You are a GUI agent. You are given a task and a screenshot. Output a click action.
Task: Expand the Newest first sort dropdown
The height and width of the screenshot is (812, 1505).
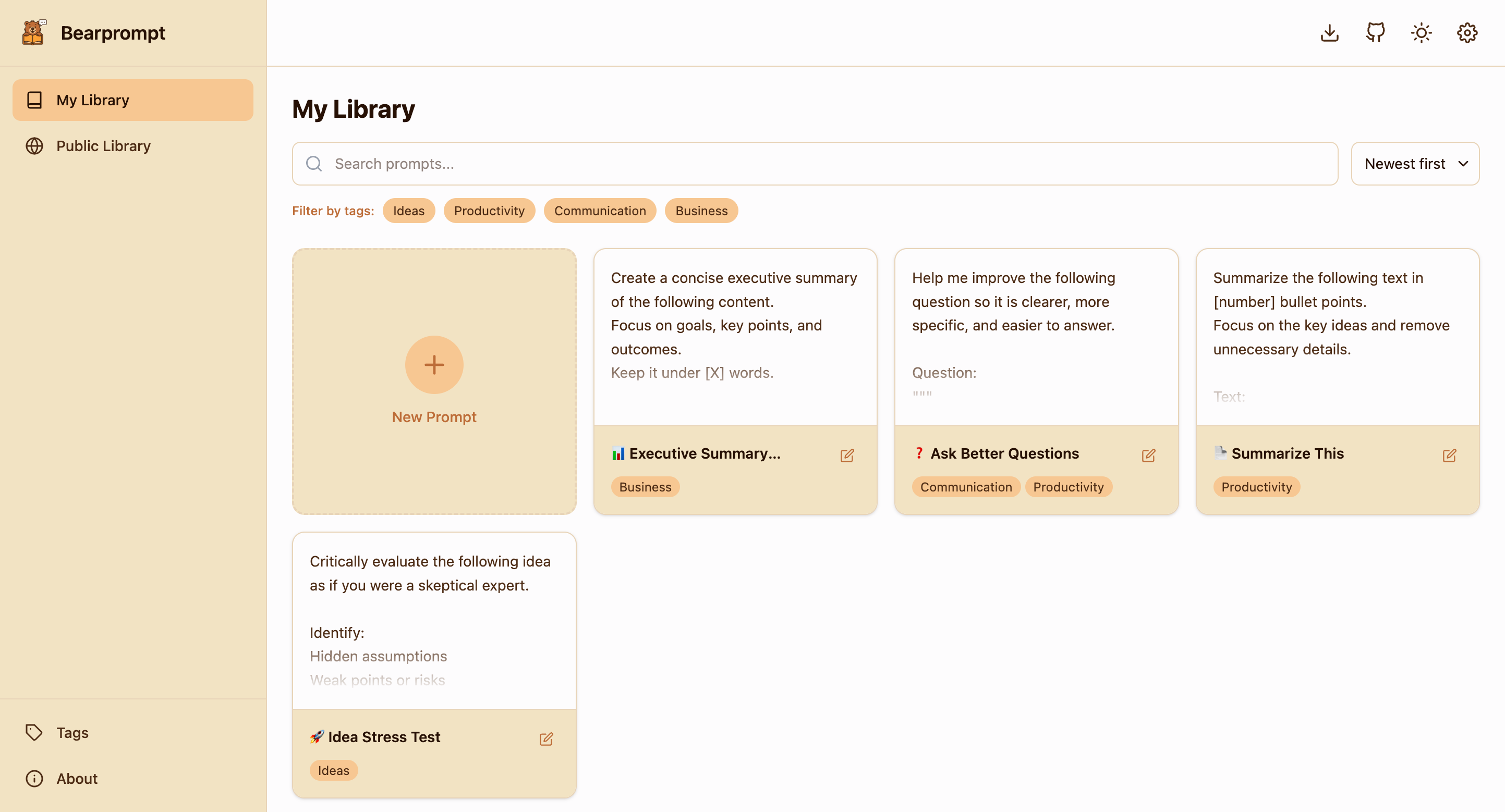pos(1414,164)
